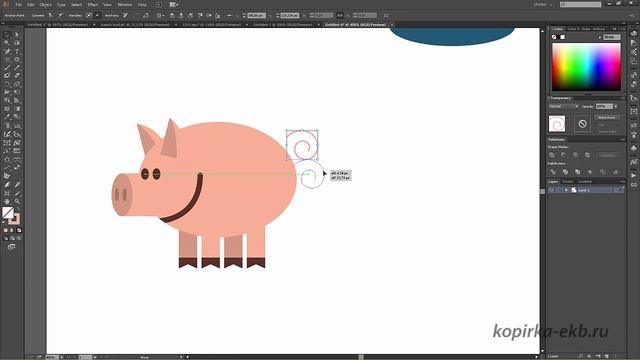Open the Arrange Documents dropdown

tap(173, 4)
